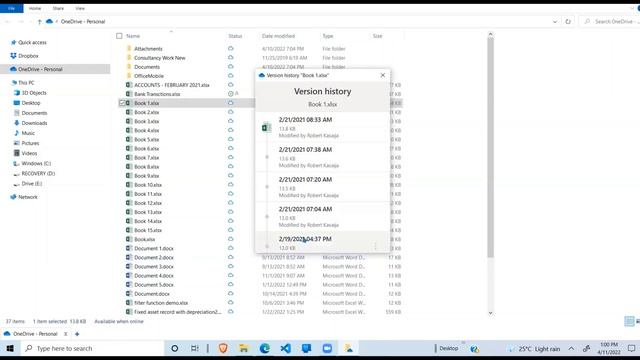
Task: Switch to large icons view button
Action: click(x=638, y=321)
